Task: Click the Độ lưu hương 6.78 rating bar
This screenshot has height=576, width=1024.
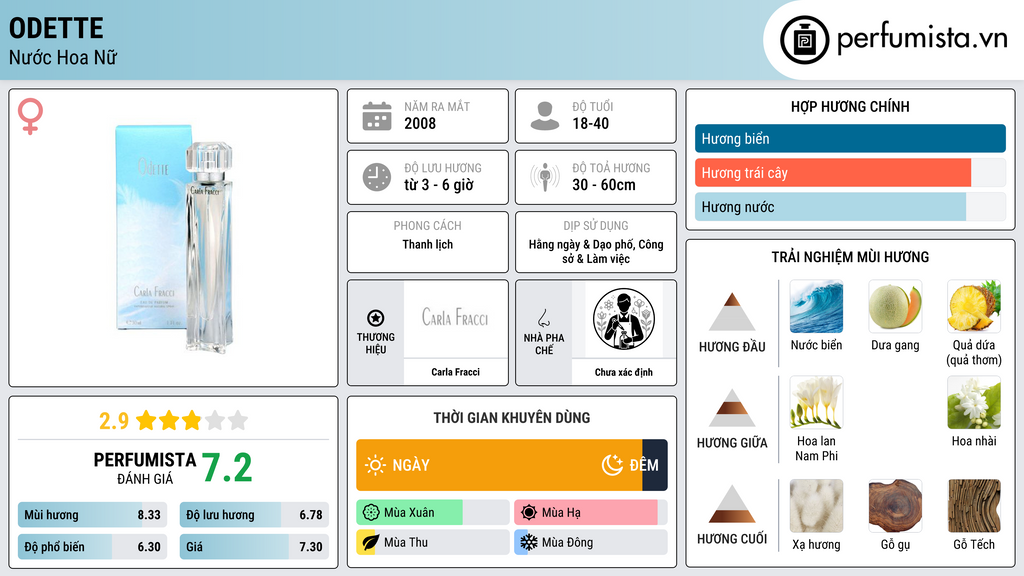Action: pos(254,515)
